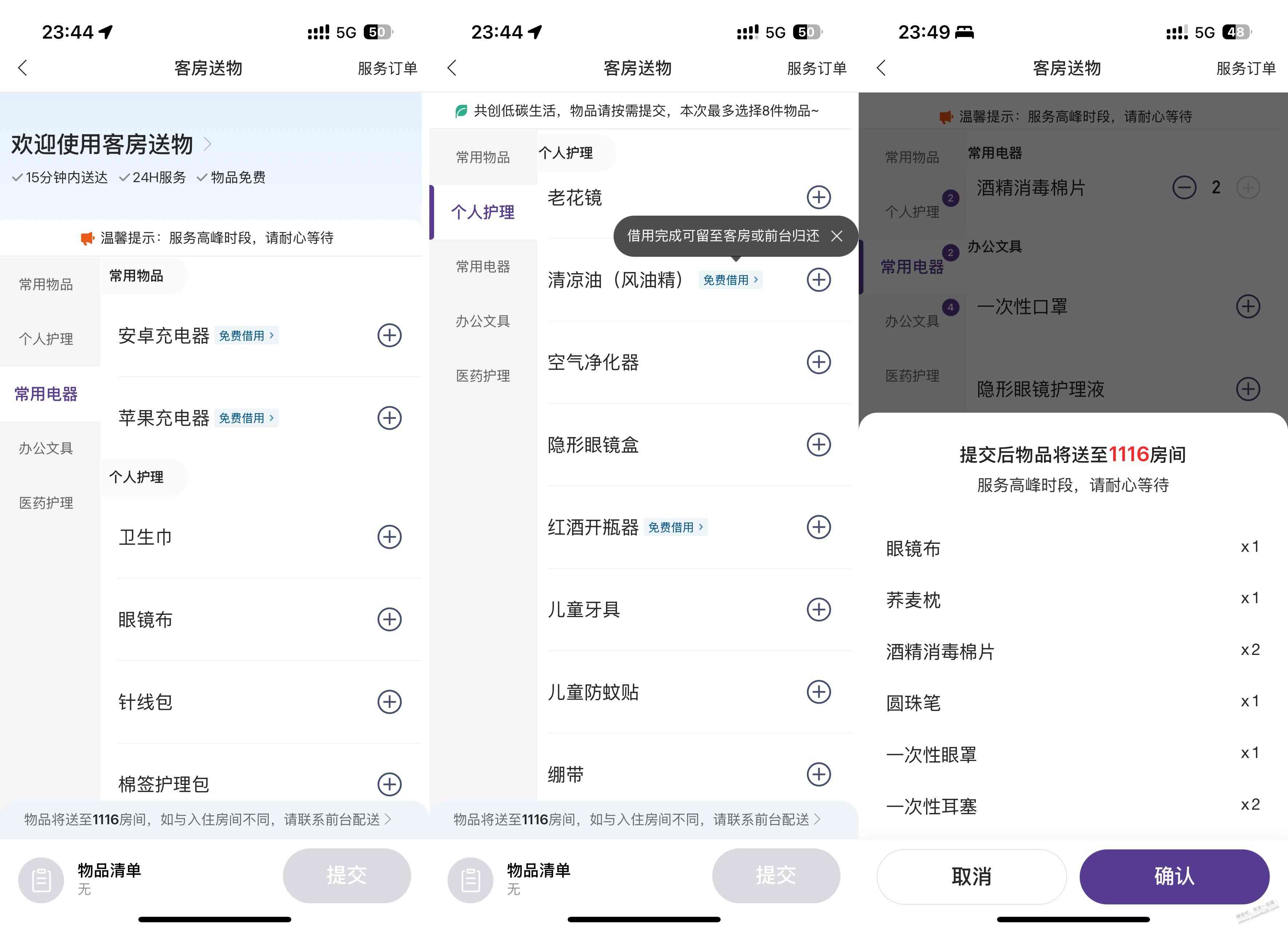The height and width of the screenshot is (931, 1288).
Task: Add 隐形眼镜盒 with its plus icon
Action: [819, 444]
